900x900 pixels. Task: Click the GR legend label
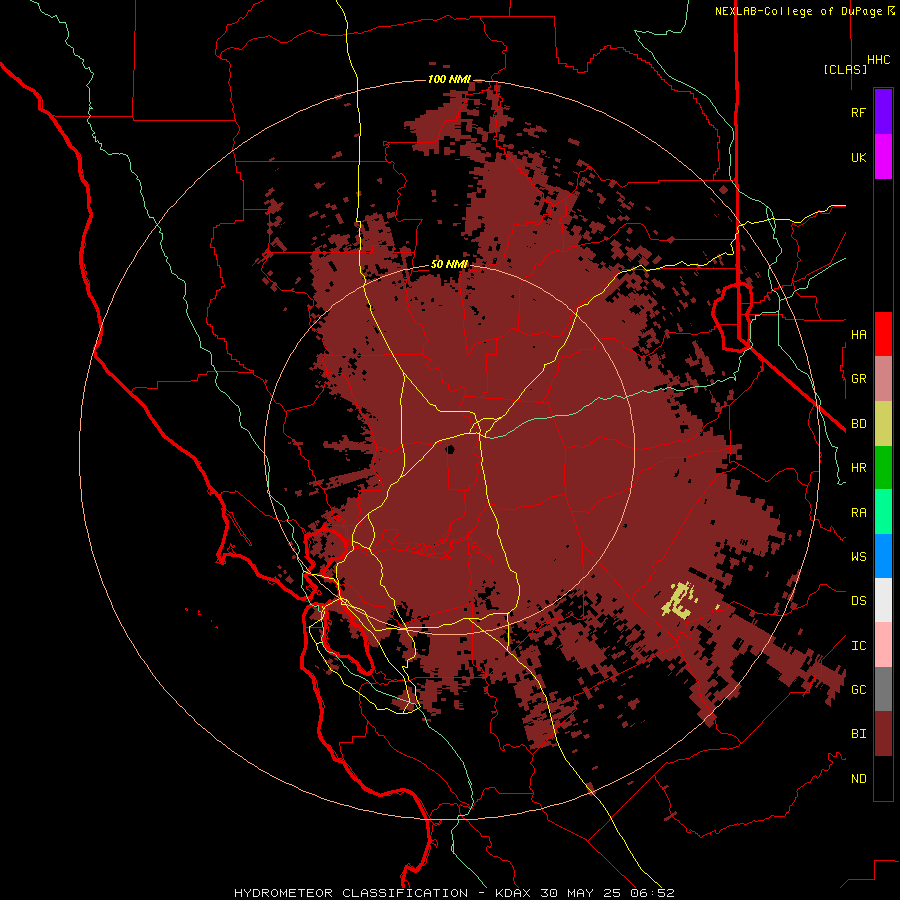[858, 379]
